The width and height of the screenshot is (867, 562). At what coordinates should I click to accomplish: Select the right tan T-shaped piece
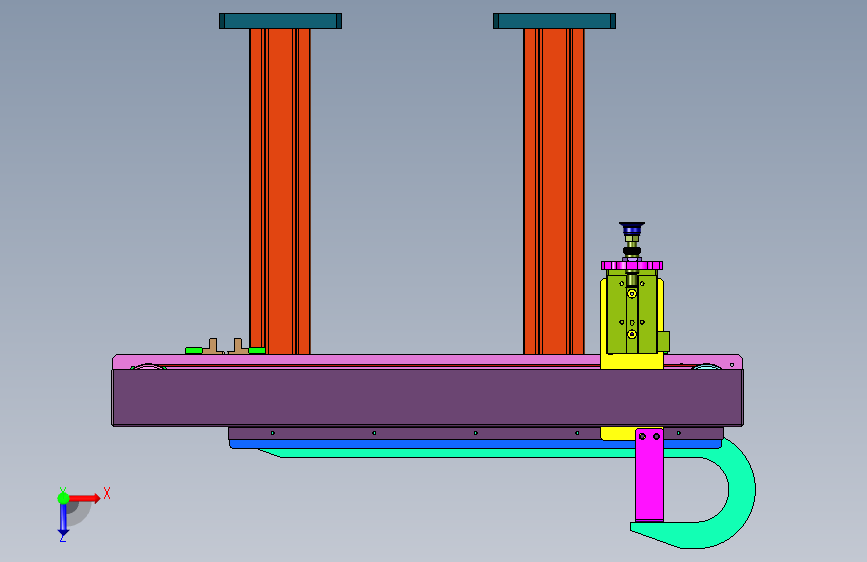point(238,346)
